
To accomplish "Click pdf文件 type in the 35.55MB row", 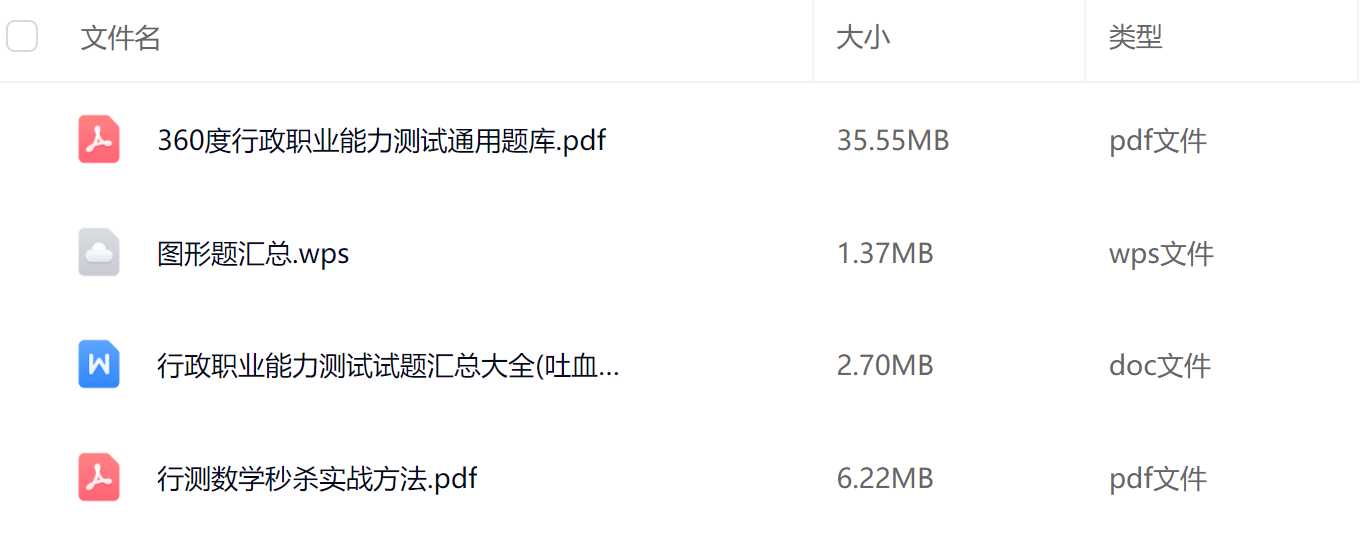I will point(1158,141).
